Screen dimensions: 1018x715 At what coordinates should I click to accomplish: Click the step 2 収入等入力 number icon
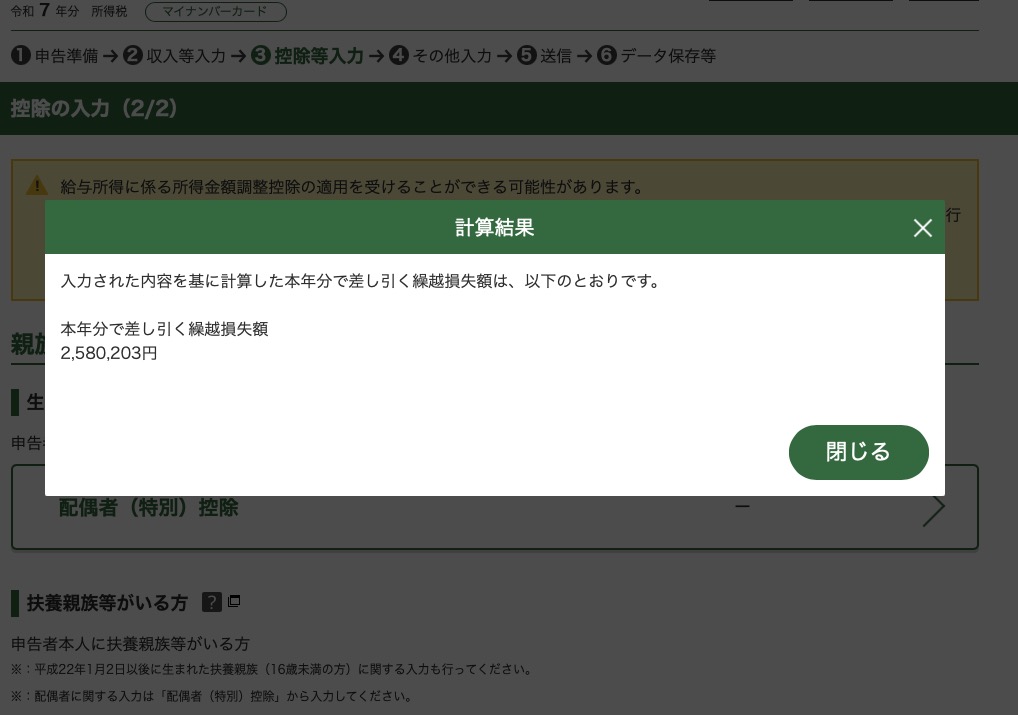[x=133, y=56]
